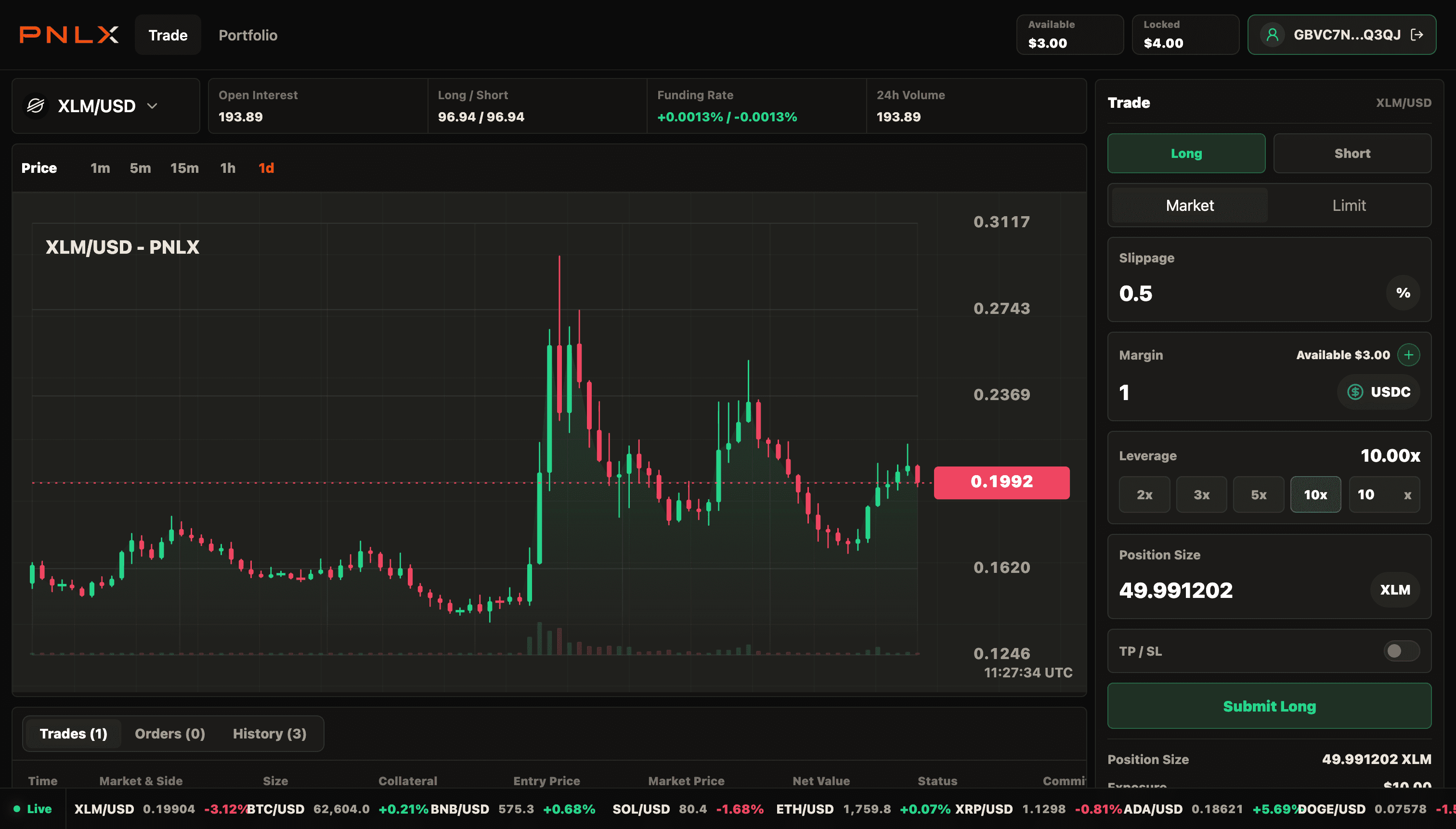Click ADA/USD in the ticker bar

[x=1153, y=809]
